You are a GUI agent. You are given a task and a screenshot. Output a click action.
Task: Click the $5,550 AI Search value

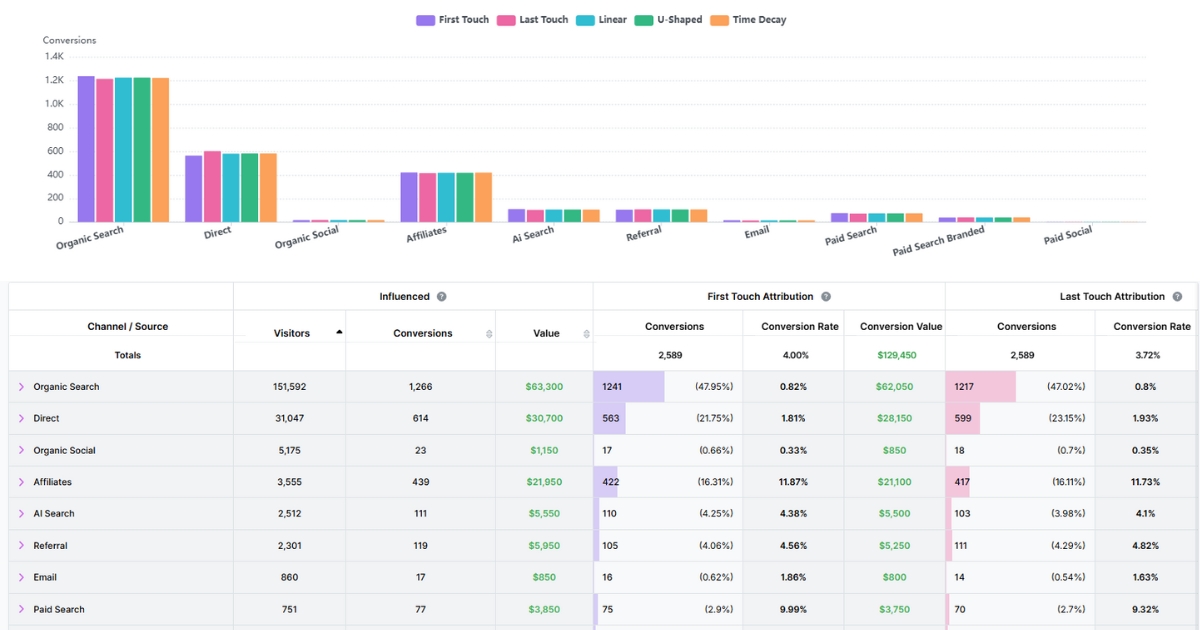click(546, 513)
